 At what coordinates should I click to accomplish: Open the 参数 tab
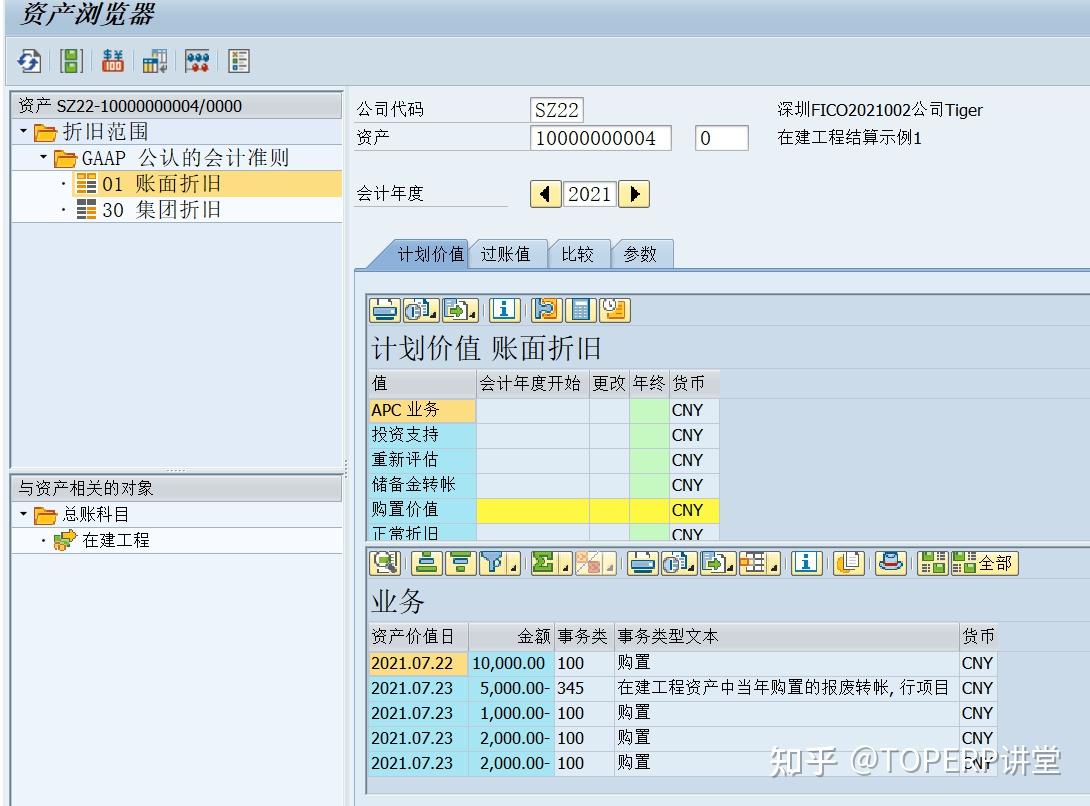(x=643, y=254)
